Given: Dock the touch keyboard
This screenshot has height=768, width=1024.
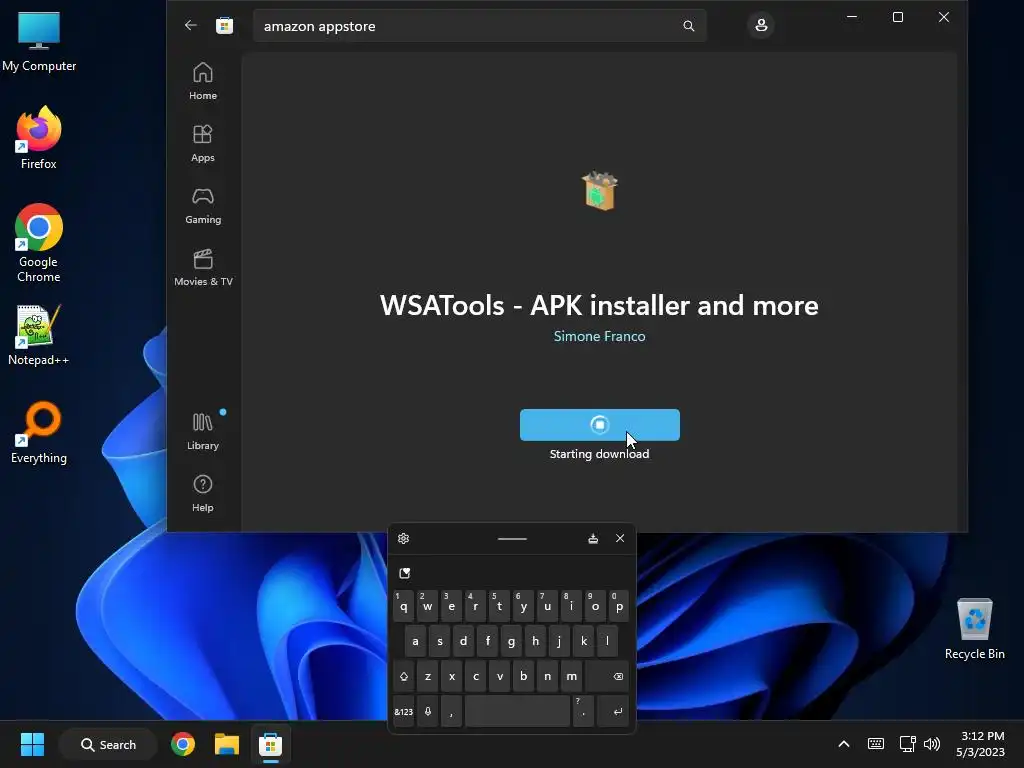Looking at the screenshot, I should [x=593, y=538].
